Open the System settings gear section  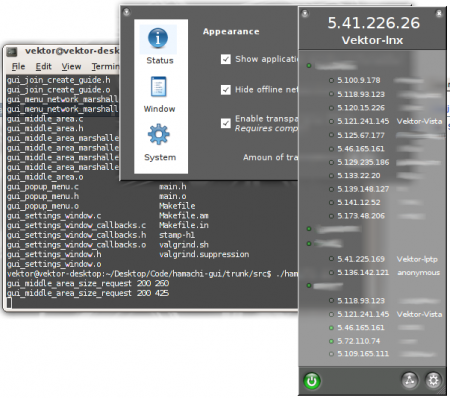[x=159, y=143]
